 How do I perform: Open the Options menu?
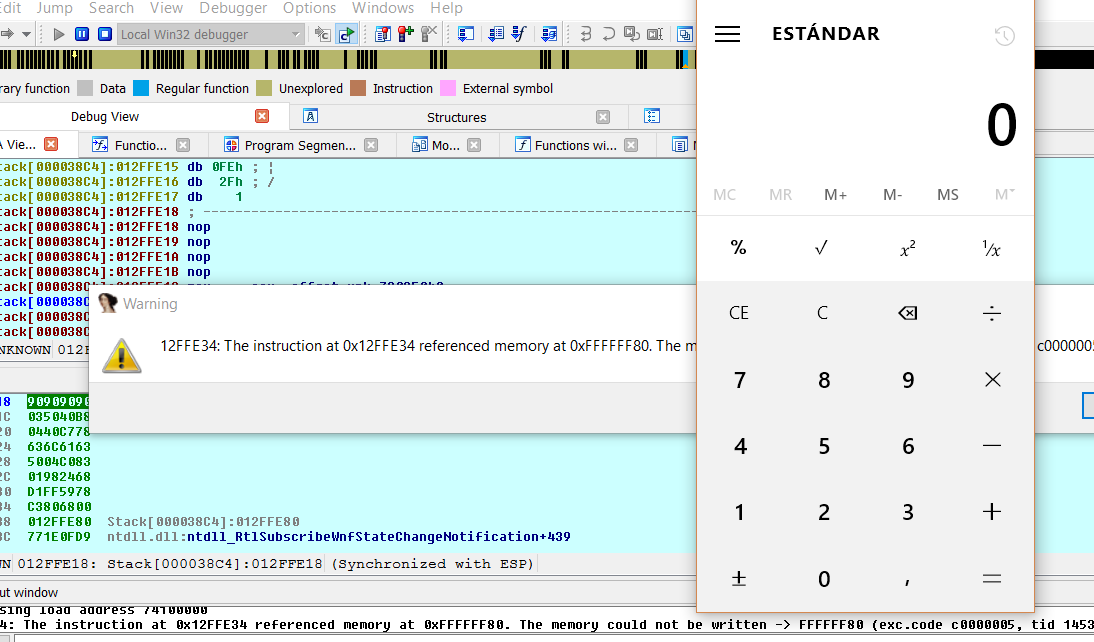pyautogui.click(x=309, y=8)
